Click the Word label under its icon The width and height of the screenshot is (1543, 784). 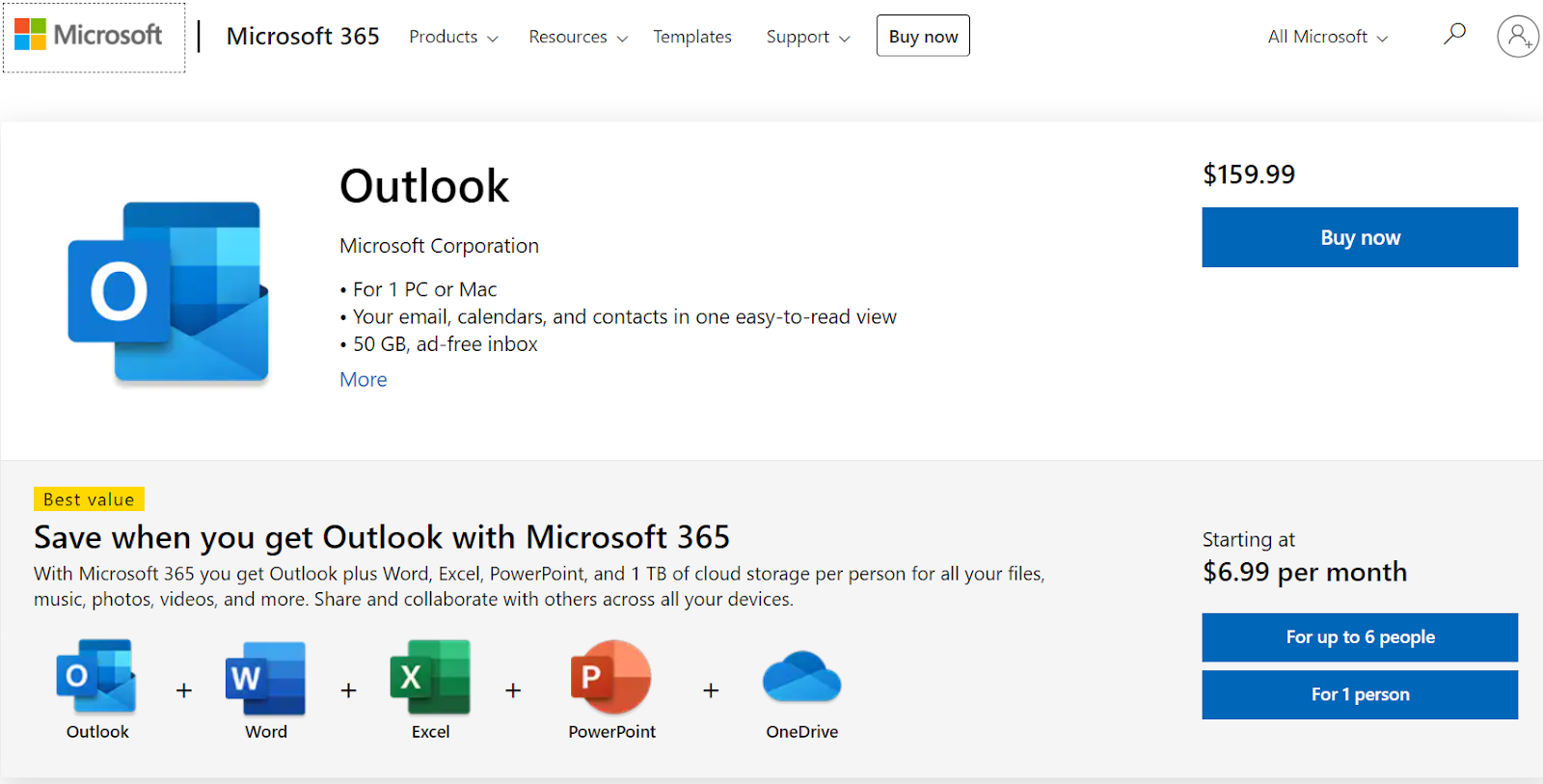pyautogui.click(x=266, y=732)
